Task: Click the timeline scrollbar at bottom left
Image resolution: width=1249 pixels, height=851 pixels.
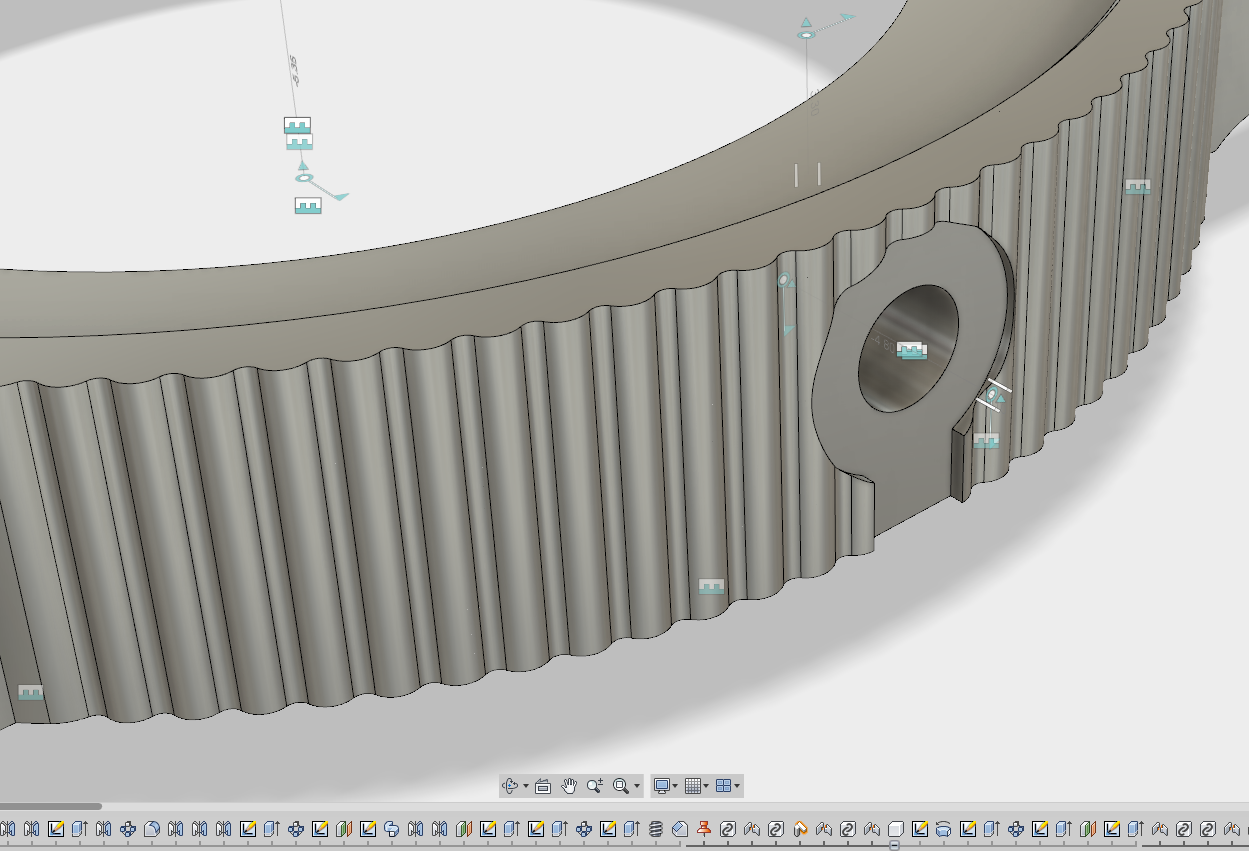Action: [x=50, y=805]
